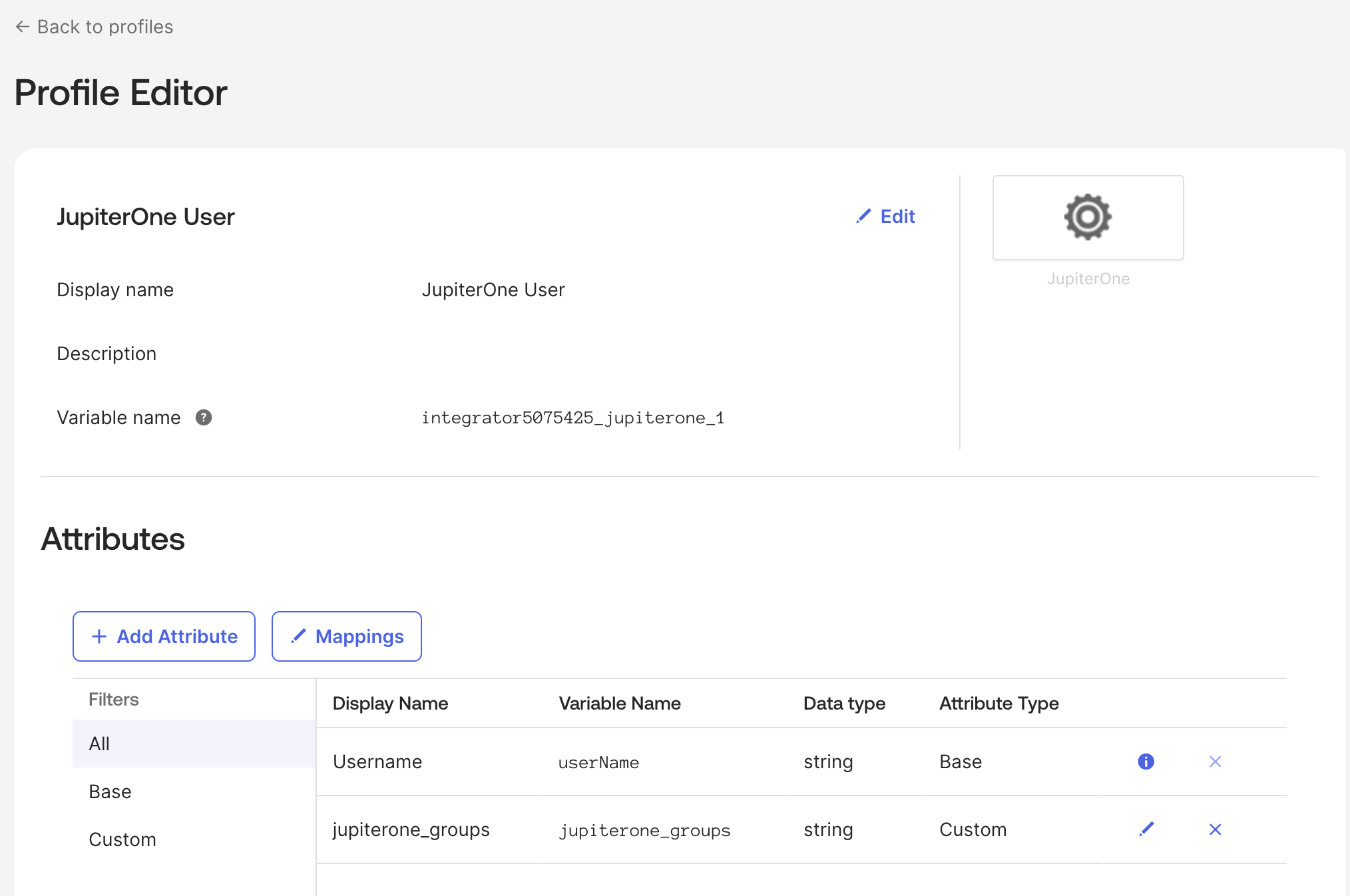
Task: Click the Description field label
Action: (107, 354)
